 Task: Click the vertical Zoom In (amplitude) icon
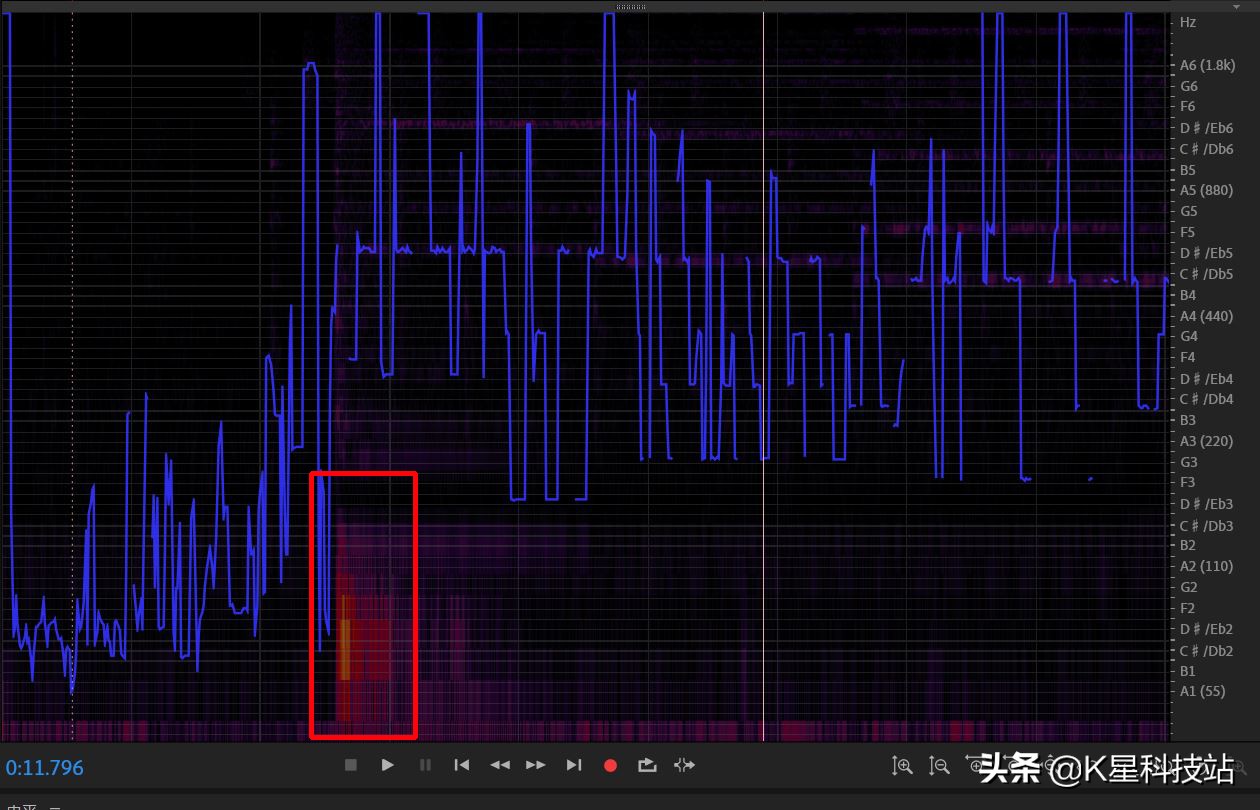pyautogui.click(x=902, y=765)
